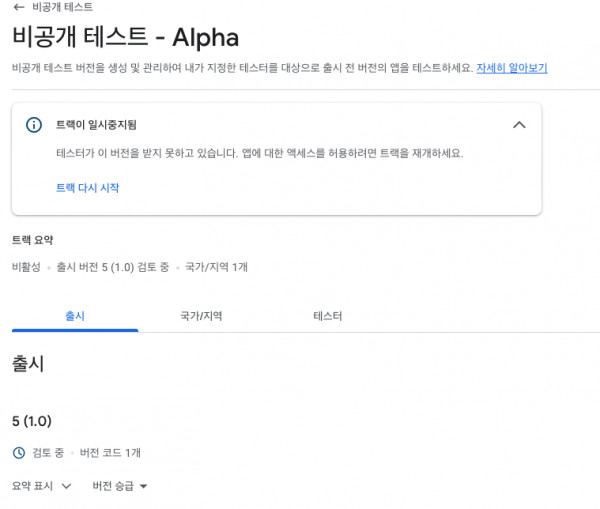The width and height of the screenshot is (600, 509).
Task: Switch to the 국가/지역 tab
Action: point(201,316)
